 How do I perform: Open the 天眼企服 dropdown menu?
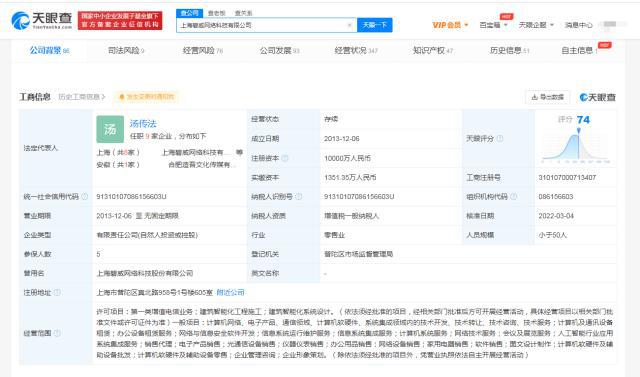(x=536, y=25)
